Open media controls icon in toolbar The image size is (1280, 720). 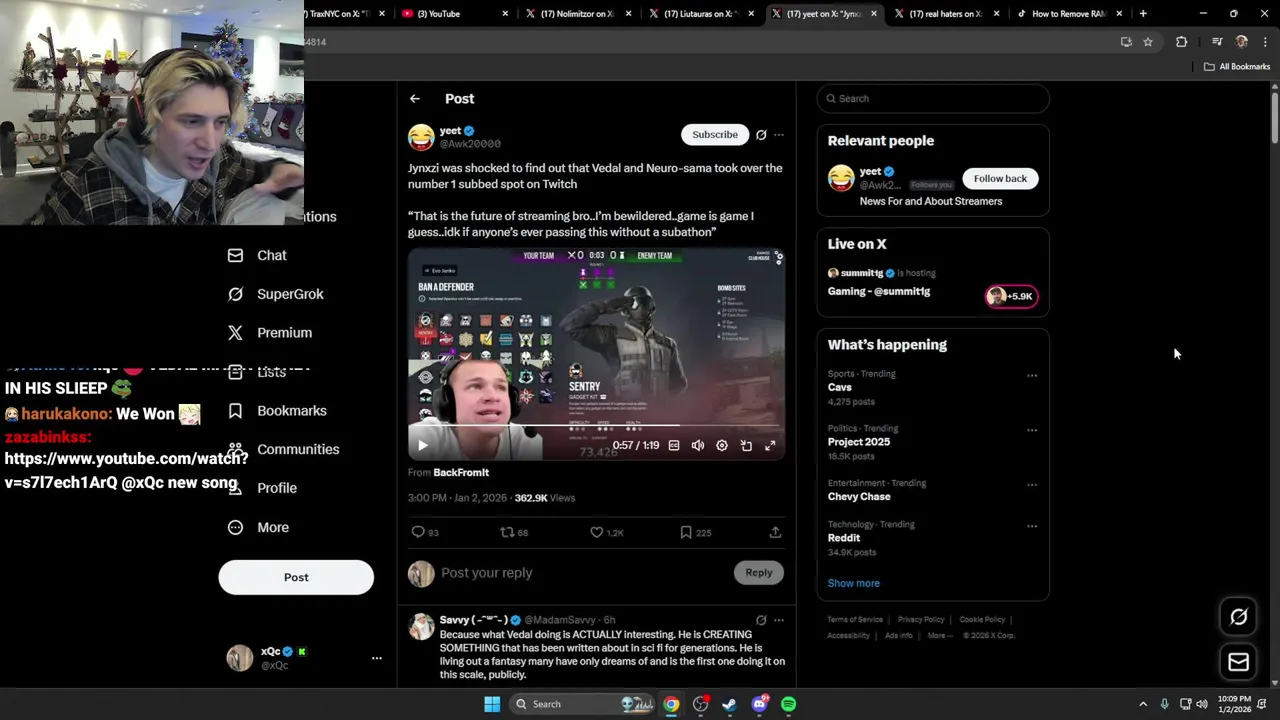pos(1217,42)
